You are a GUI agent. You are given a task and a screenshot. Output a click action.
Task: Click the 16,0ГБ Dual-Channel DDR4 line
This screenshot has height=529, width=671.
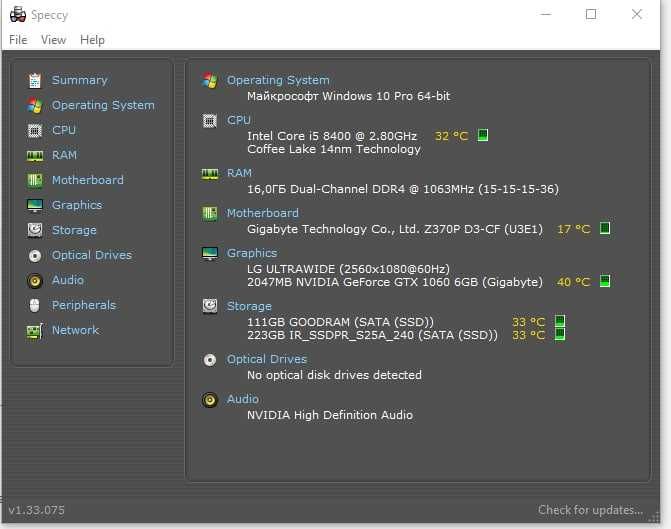coord(403,189)
